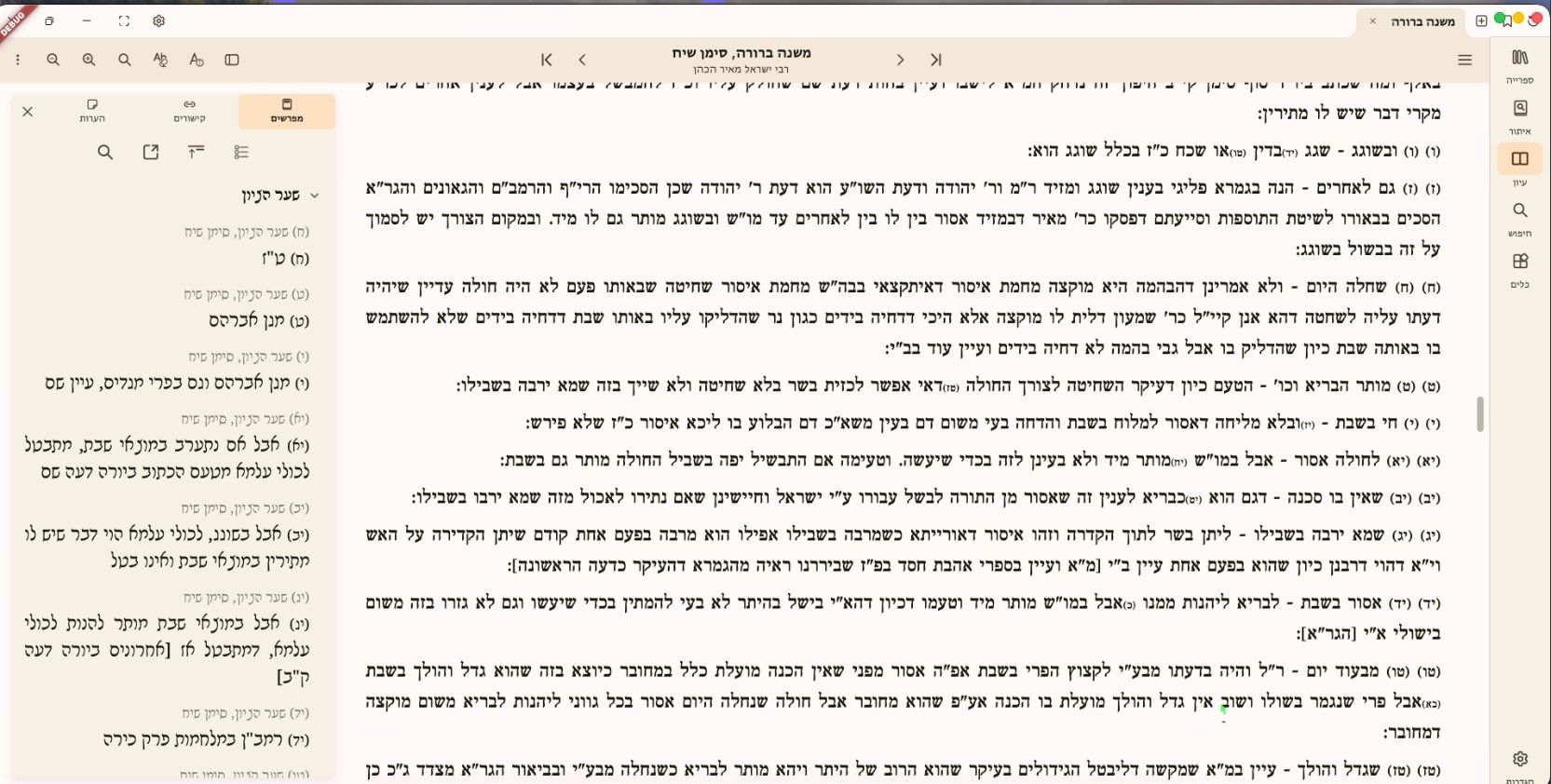Open the three-dot more options menu

tap(18, 60)
